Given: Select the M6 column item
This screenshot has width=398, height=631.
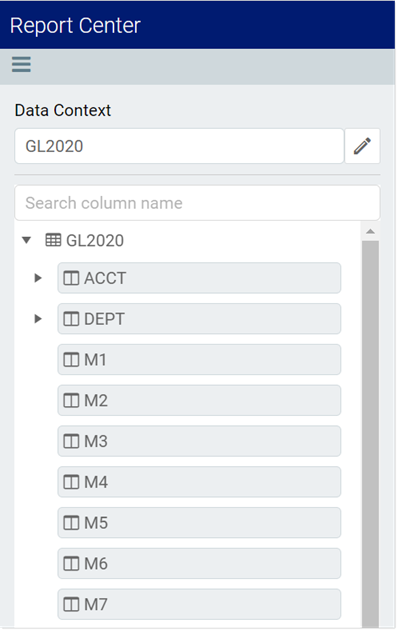Looking at the screenshot, I should (x=199, y=564).
